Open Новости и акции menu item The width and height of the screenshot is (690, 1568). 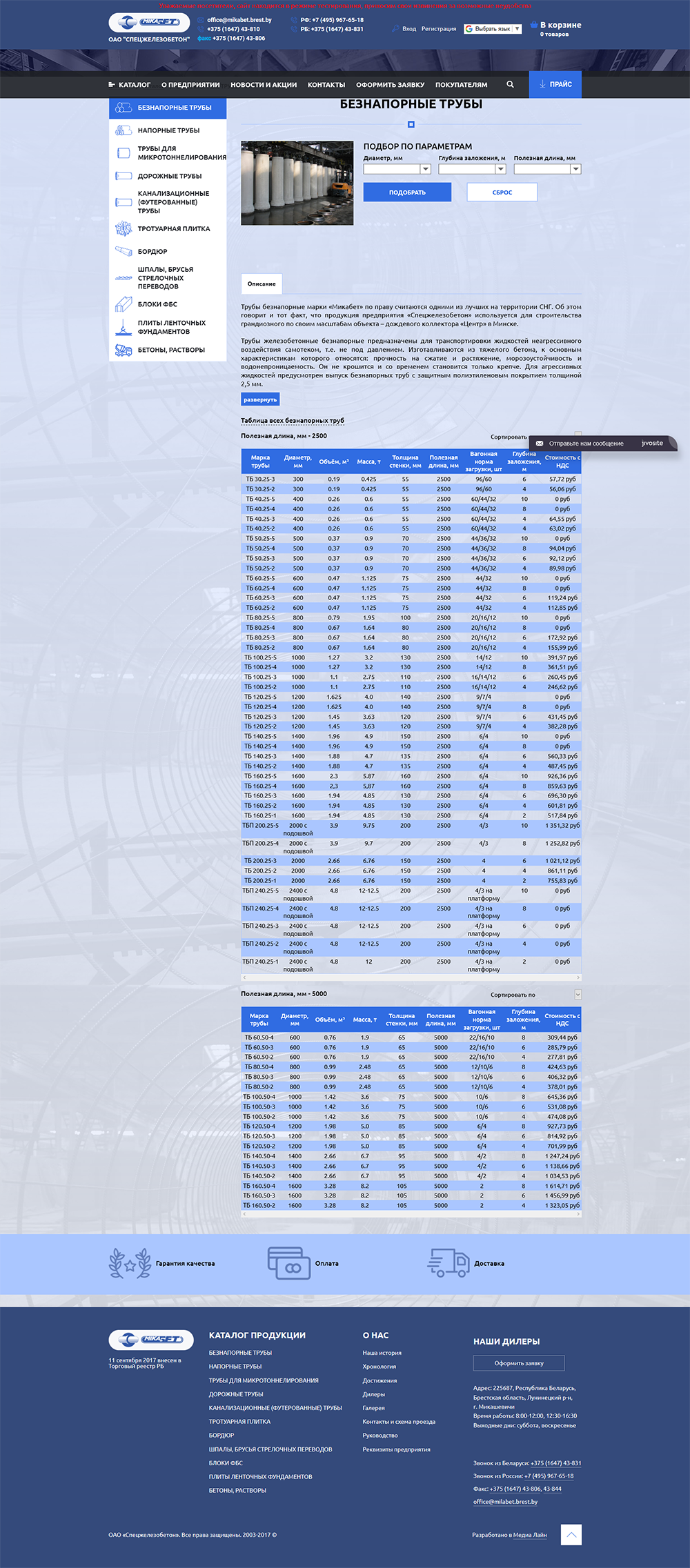[264, 85]
